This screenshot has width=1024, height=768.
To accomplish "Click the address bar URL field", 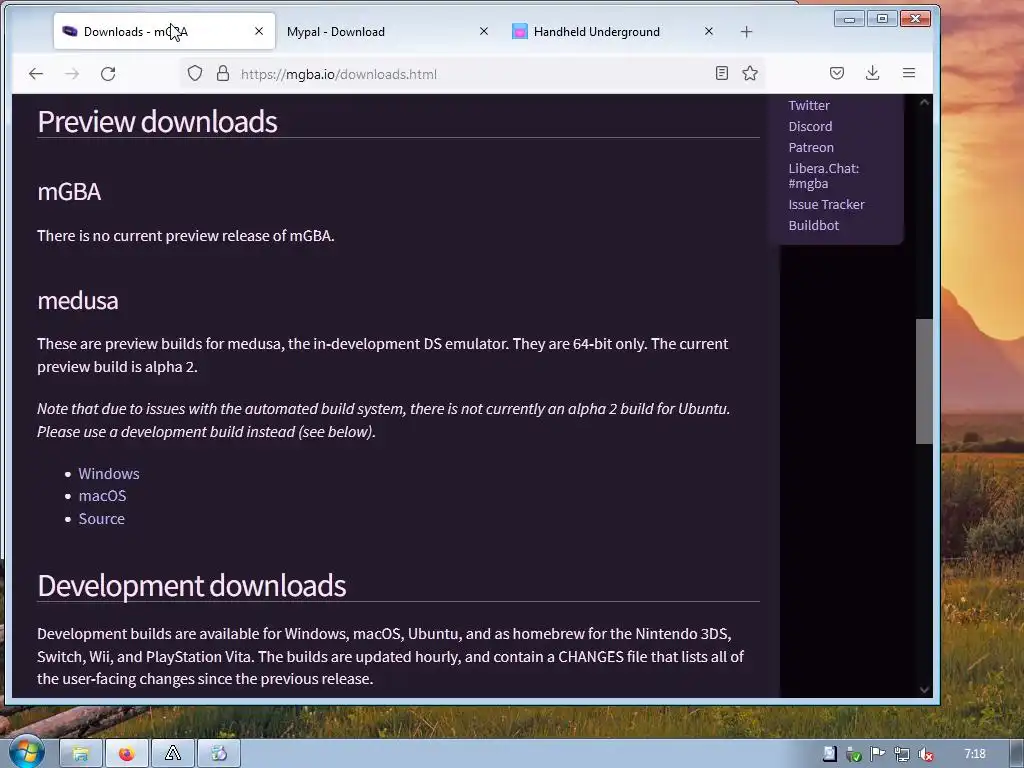I will click(x=470, y=74).
